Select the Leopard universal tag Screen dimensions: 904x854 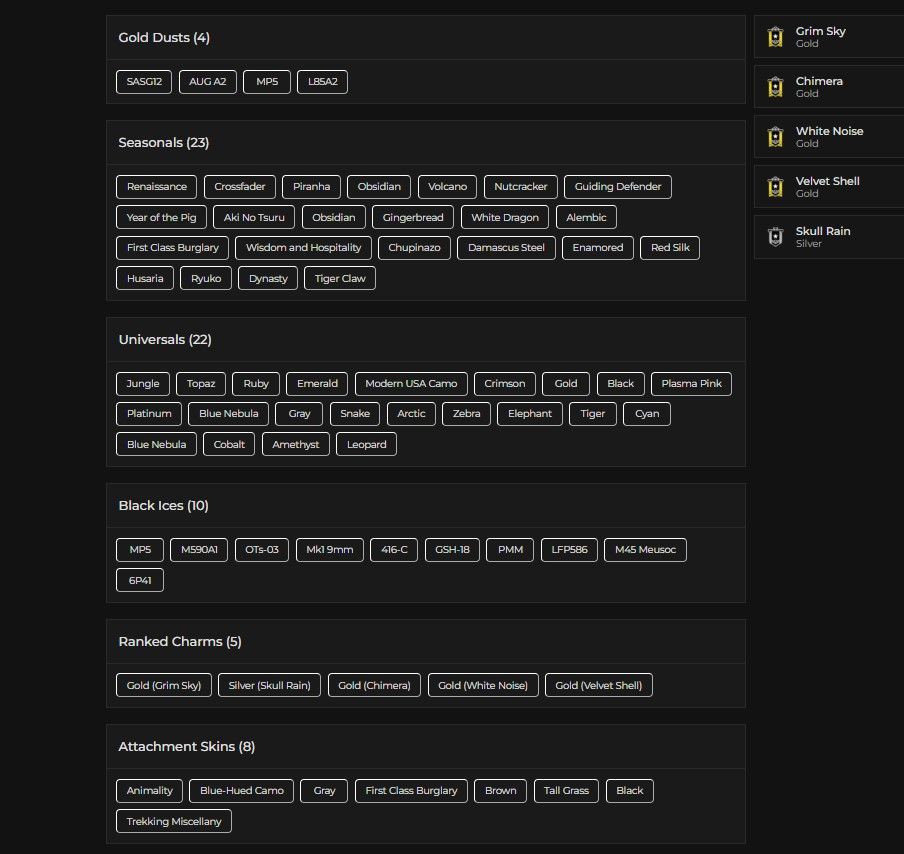coord(366,445)
